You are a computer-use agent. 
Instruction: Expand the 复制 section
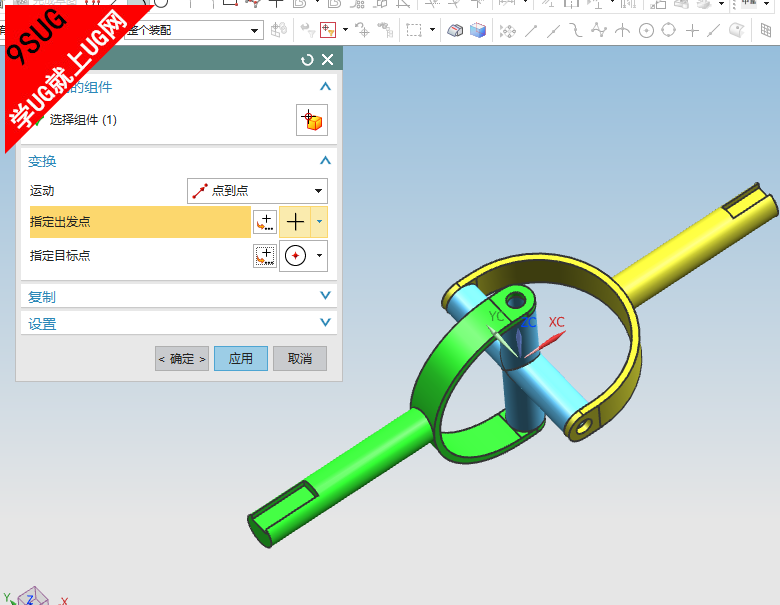tap(325, 296)
